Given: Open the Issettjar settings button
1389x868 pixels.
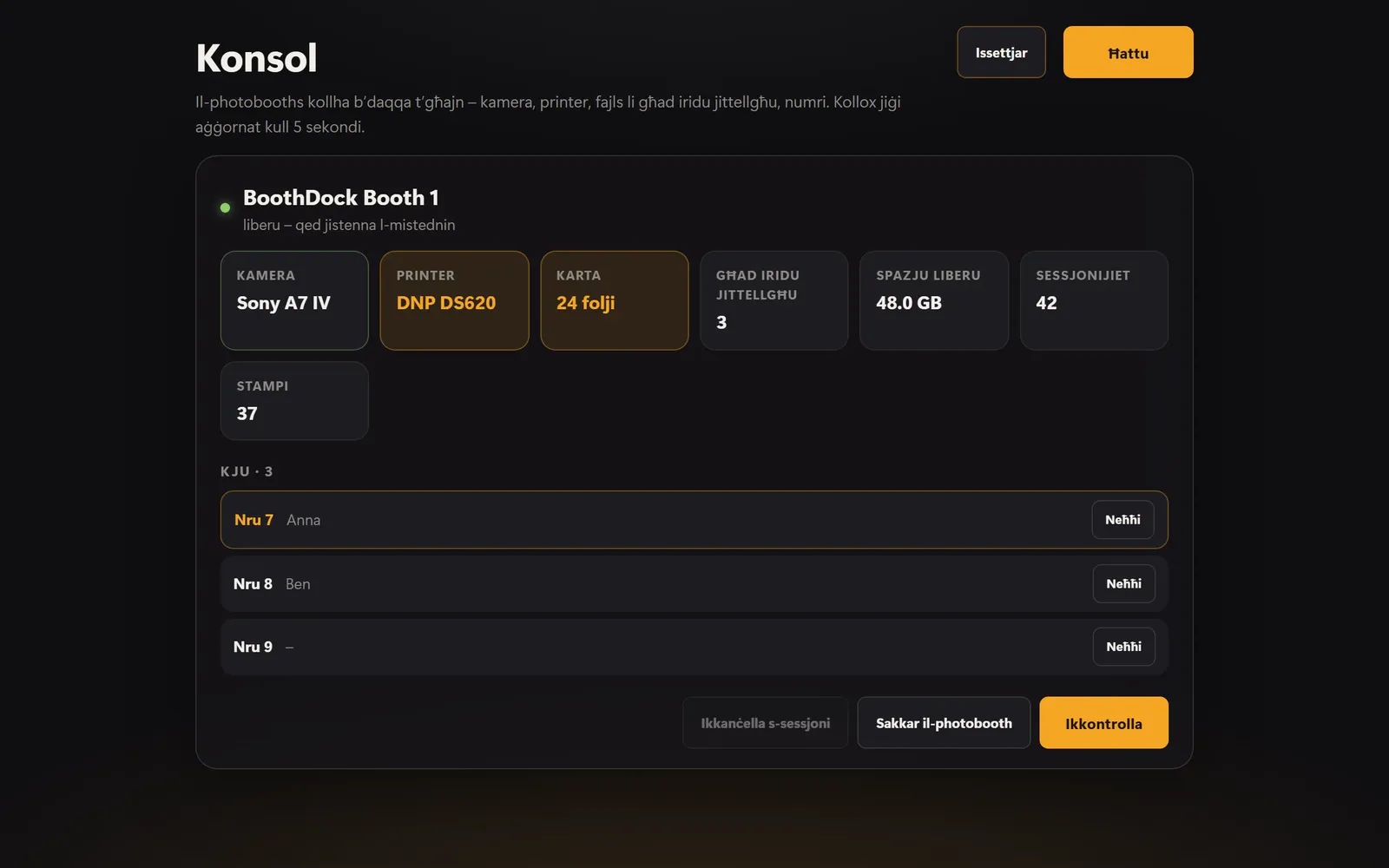Looking at the screenshot, I should [x=1001, y=52].
